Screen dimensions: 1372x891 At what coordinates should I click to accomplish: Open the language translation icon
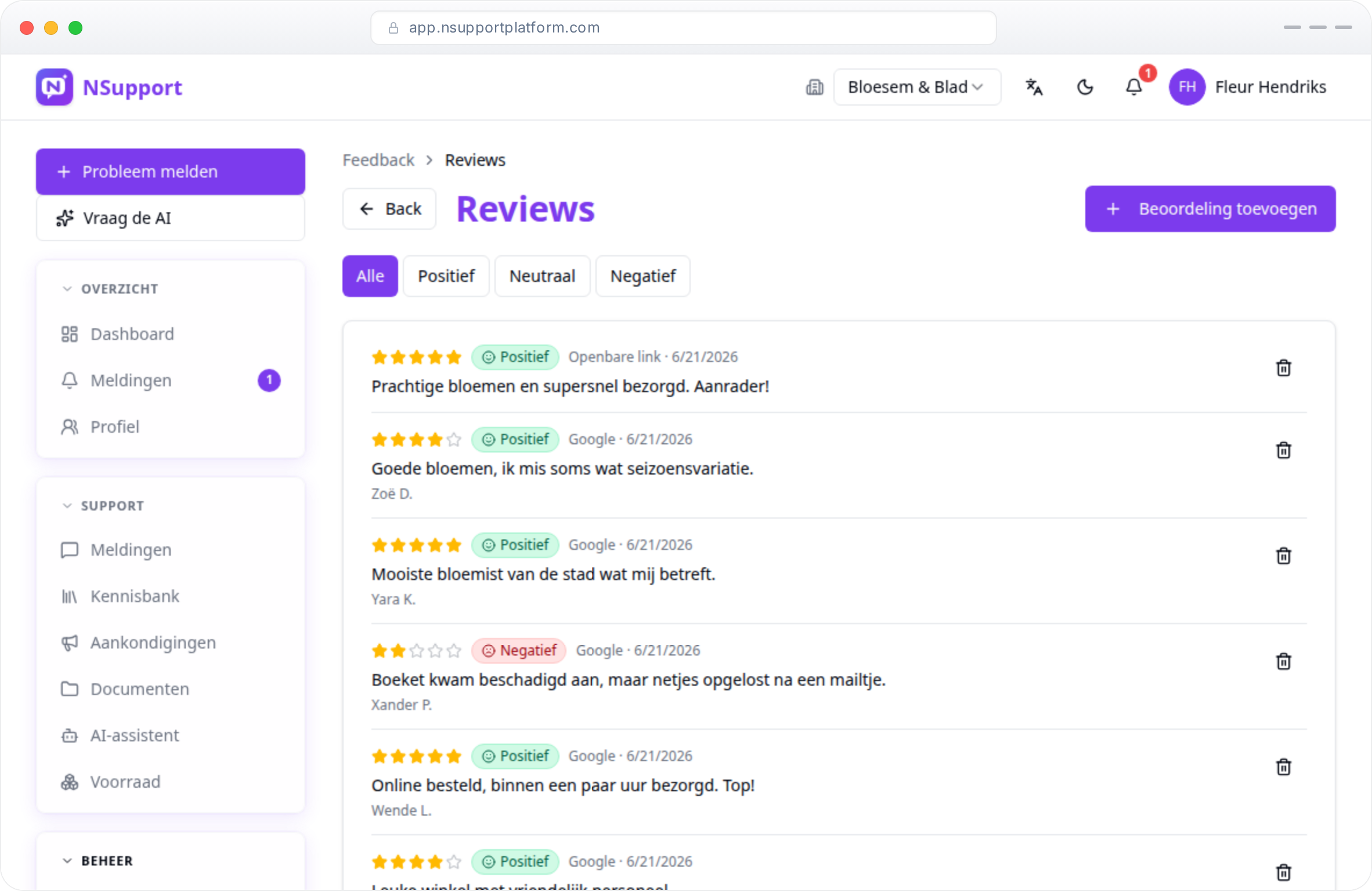point(1034,87)
